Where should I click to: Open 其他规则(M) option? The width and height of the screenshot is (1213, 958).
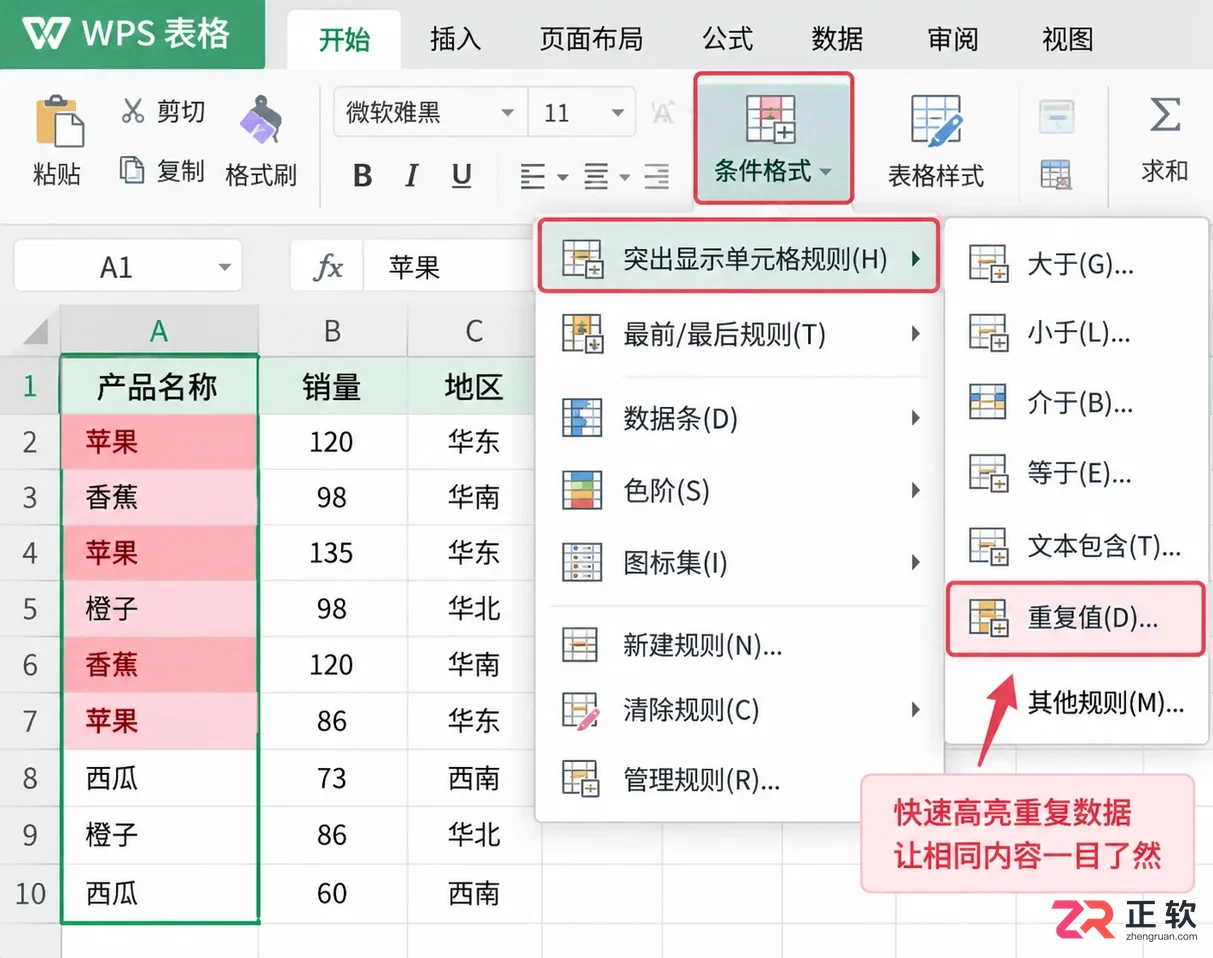click(1074, 702)
